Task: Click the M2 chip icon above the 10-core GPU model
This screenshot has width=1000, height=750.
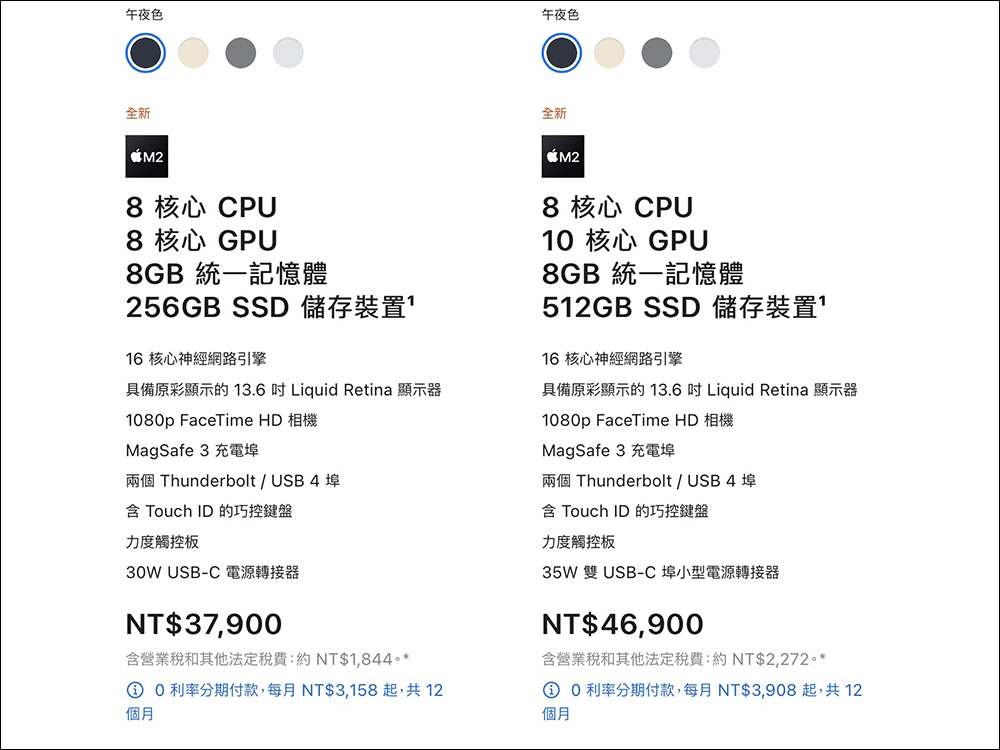Action: pos(563,156)
